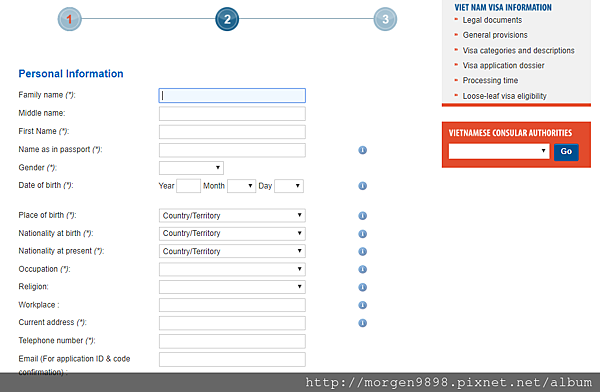Click the Telephone number field
The image size is (600, 392).
[x=232, y=341]
